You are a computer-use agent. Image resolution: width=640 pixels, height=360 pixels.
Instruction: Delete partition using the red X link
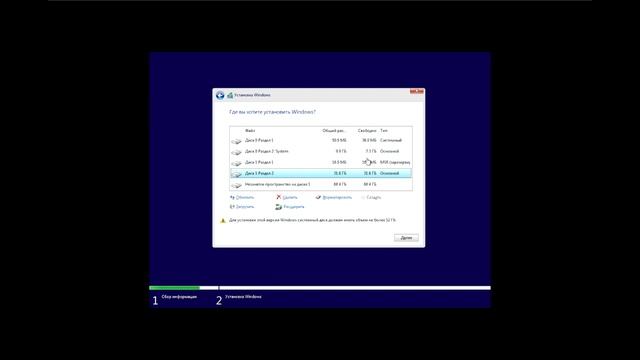(x=287, y=198)
